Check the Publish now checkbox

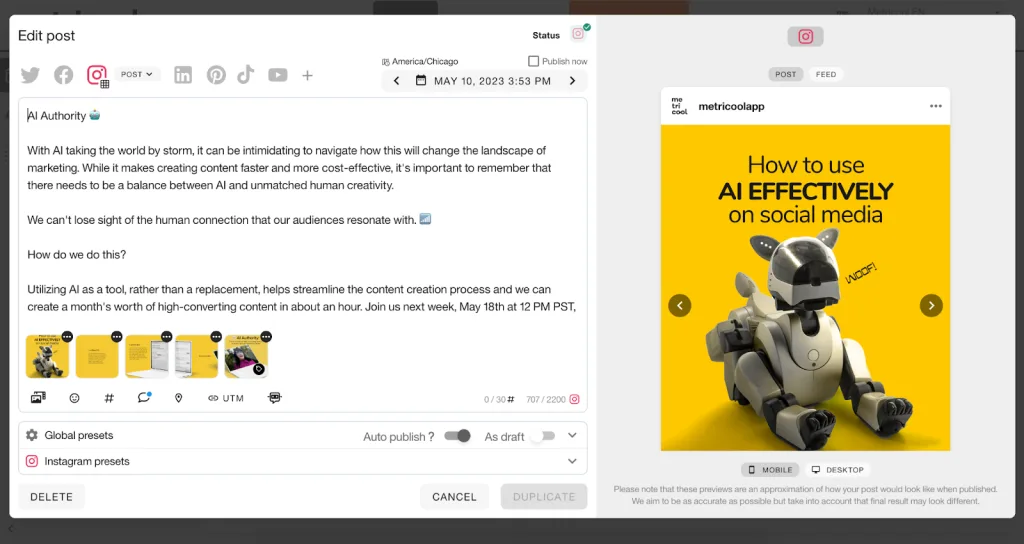coord(533,61)
